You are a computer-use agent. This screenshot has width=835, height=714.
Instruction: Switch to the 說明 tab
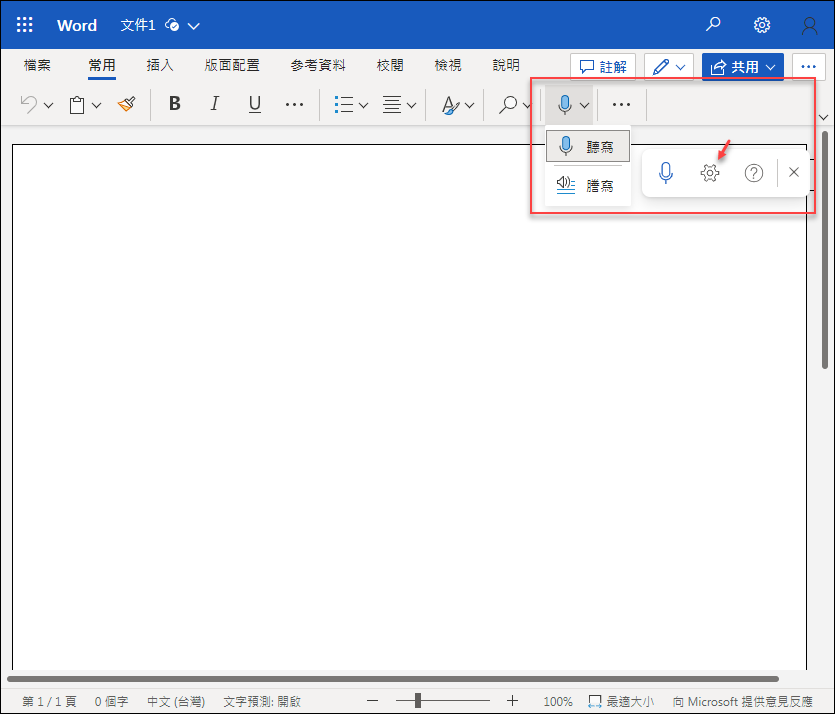506,65
